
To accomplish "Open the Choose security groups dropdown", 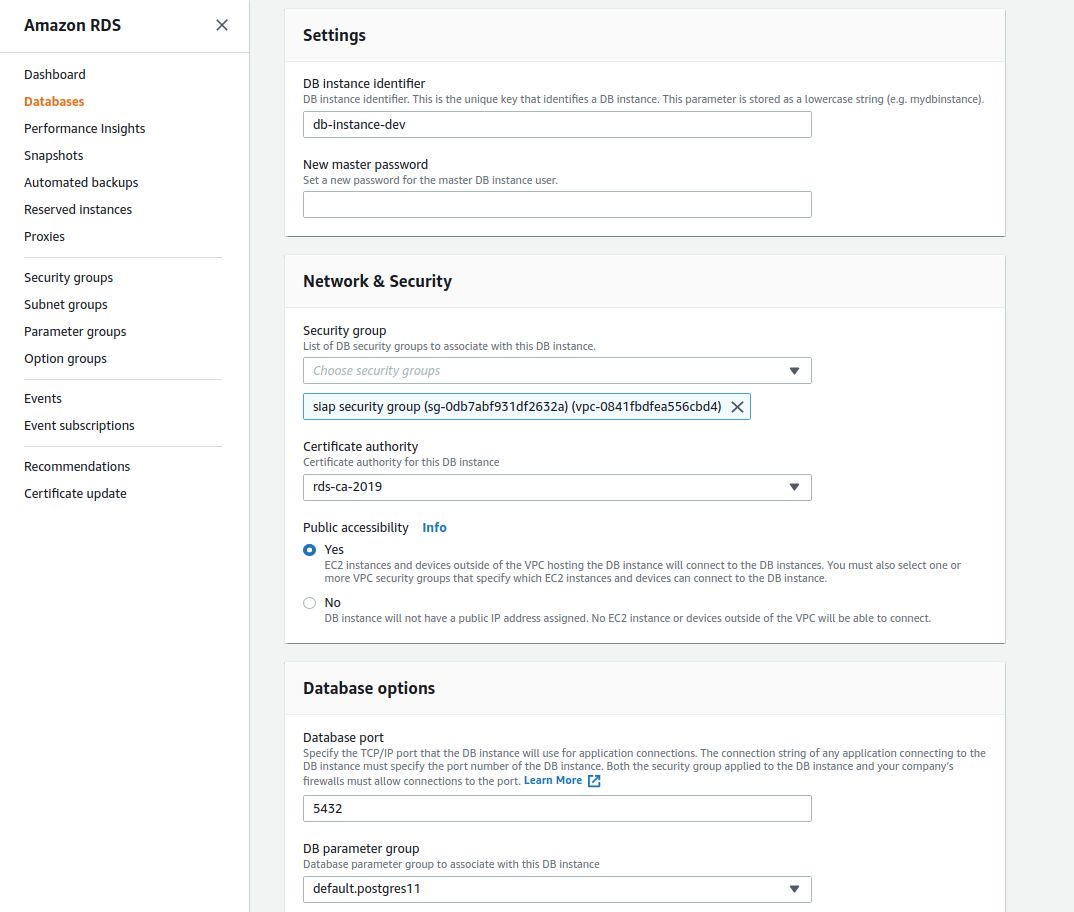I will tap(557, 371).
